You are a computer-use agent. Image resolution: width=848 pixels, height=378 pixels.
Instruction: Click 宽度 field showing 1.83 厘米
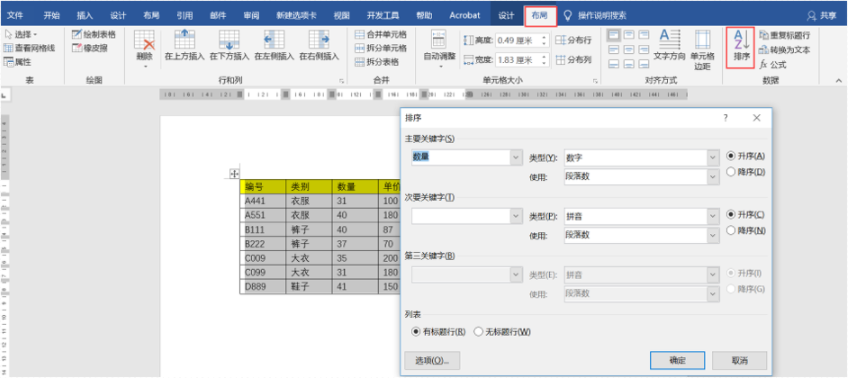[518, 59]
